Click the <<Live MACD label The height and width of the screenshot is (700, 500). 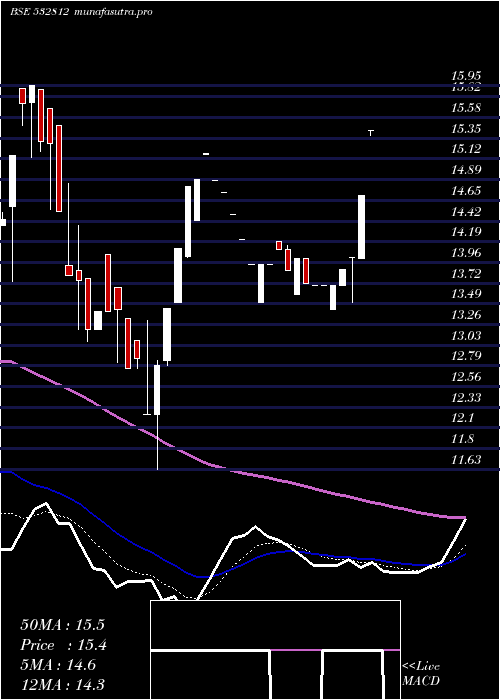click(421, 674)
